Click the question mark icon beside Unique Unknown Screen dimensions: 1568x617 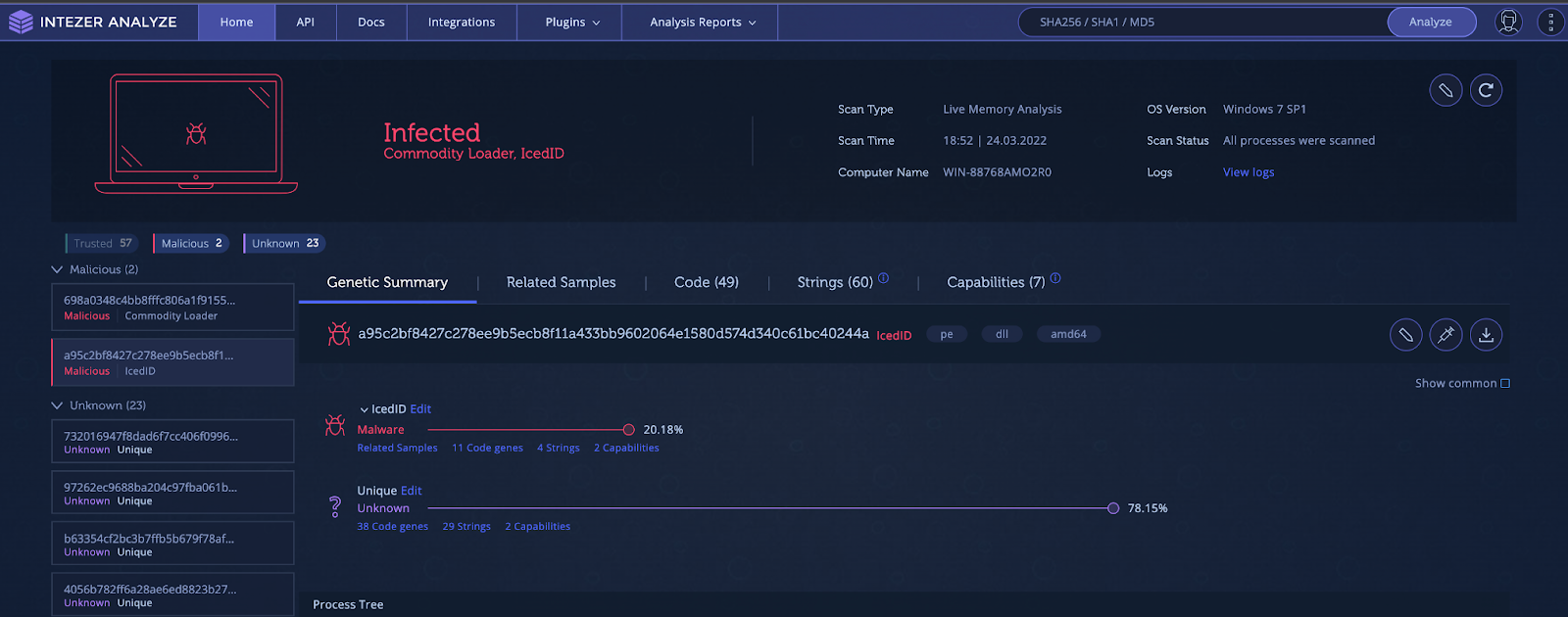335,506
